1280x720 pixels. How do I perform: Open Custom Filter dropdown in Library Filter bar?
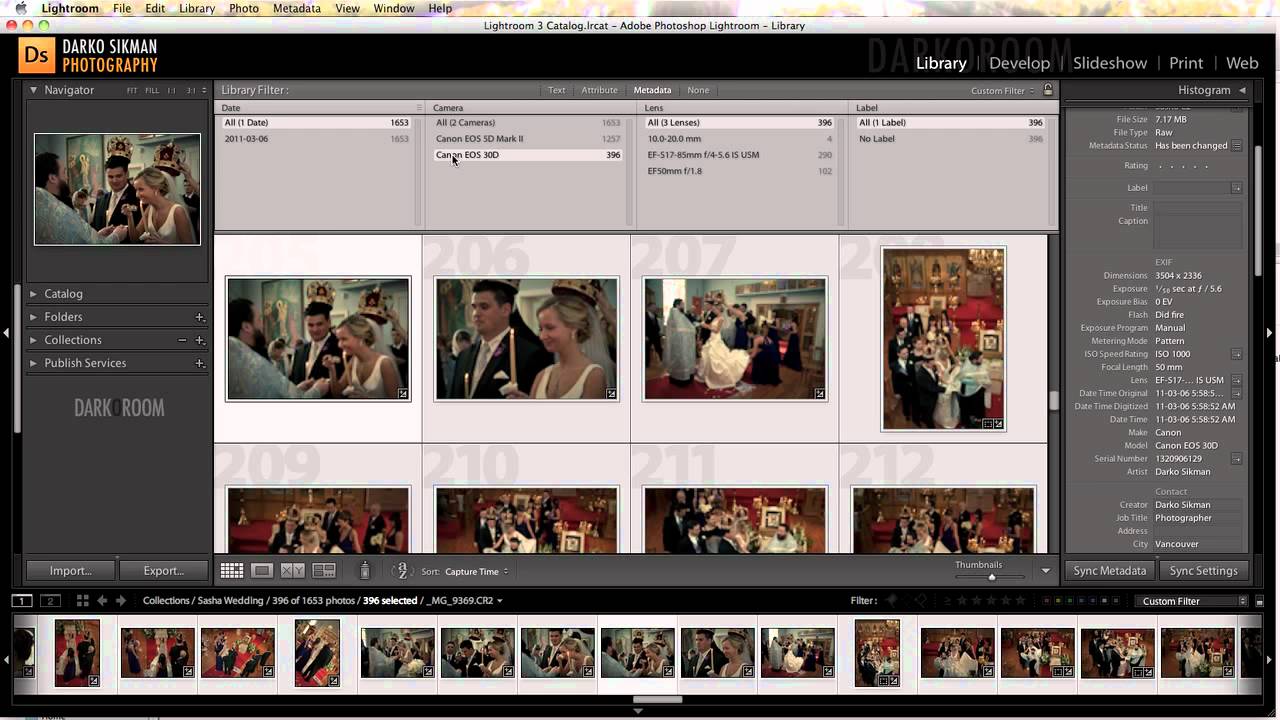pyautogui.click(x=1003, y=91)
